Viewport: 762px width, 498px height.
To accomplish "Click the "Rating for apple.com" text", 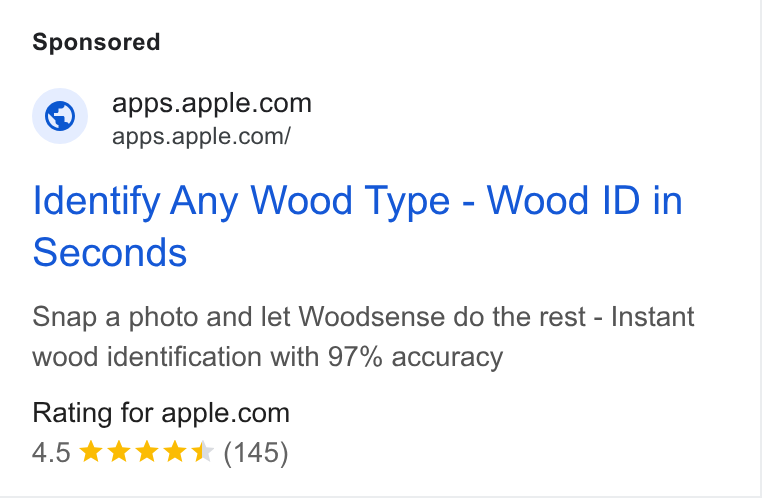I will [x=161, y=413].
